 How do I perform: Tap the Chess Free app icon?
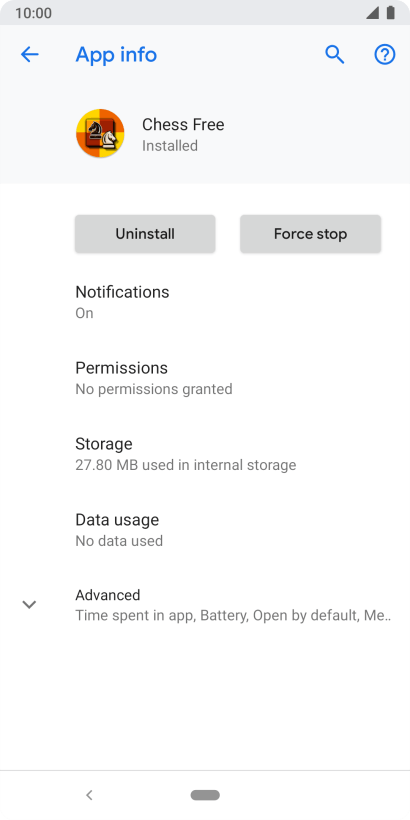[100, 133]
